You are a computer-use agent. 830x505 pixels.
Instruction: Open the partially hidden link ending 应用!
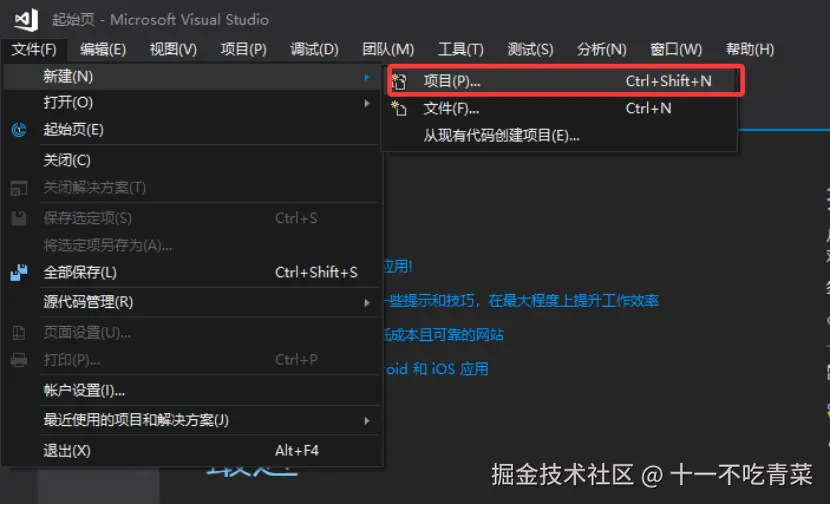click(398, 266)
